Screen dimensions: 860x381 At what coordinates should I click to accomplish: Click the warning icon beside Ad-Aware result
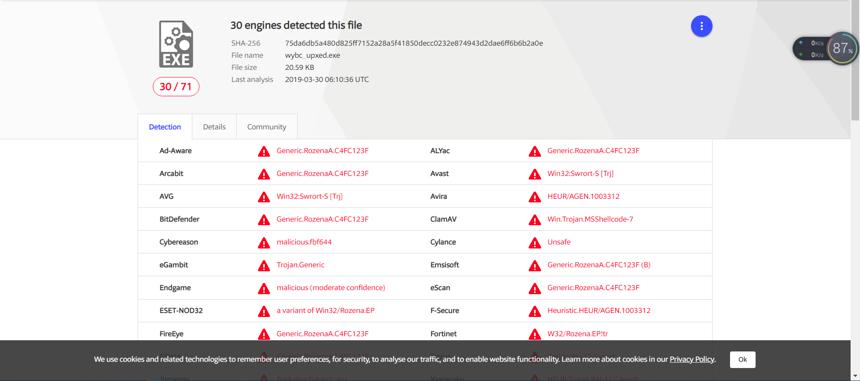click(264, 151)
